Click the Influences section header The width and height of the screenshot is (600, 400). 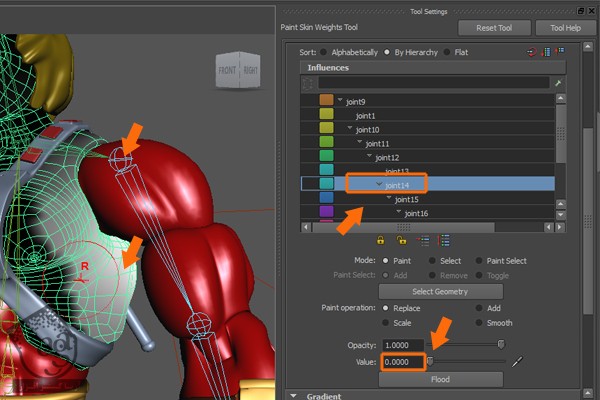[x=433, y=68]
